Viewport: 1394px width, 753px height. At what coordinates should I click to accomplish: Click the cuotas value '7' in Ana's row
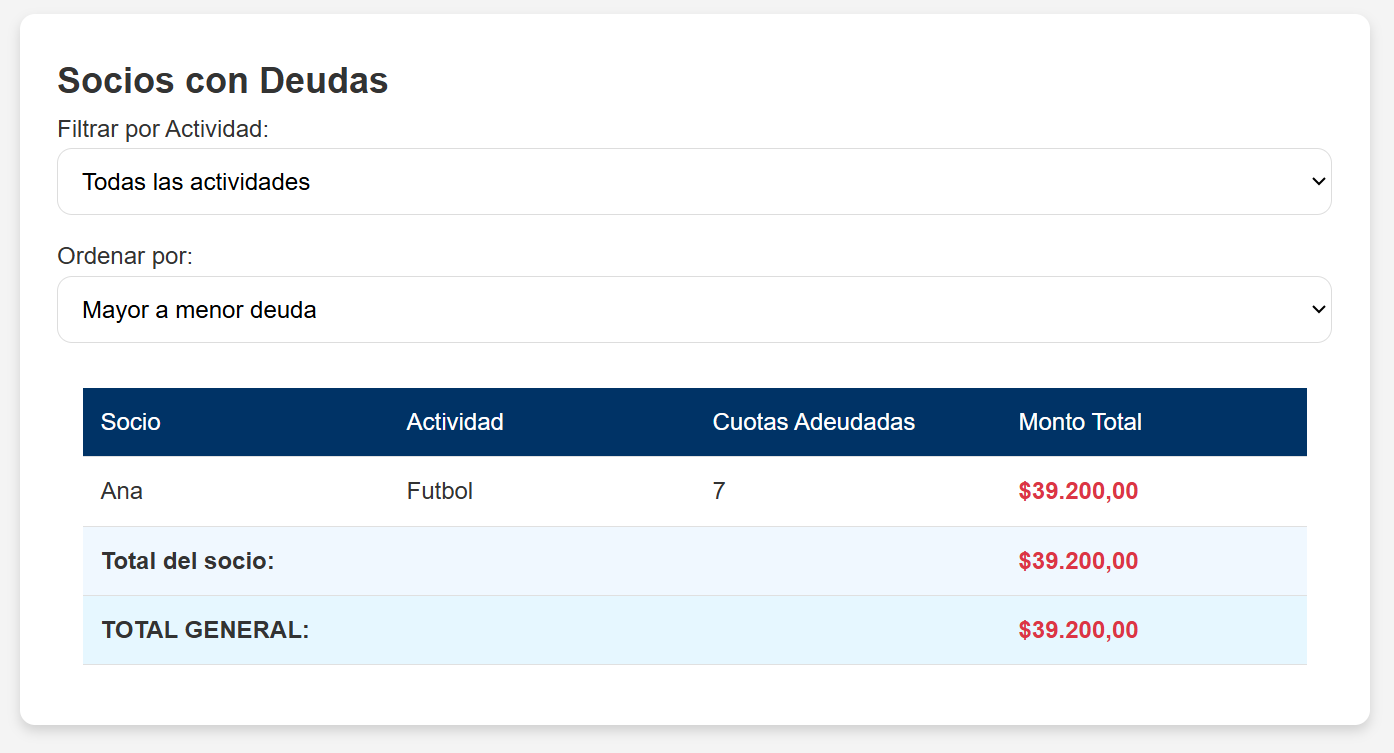click(719, 491)
